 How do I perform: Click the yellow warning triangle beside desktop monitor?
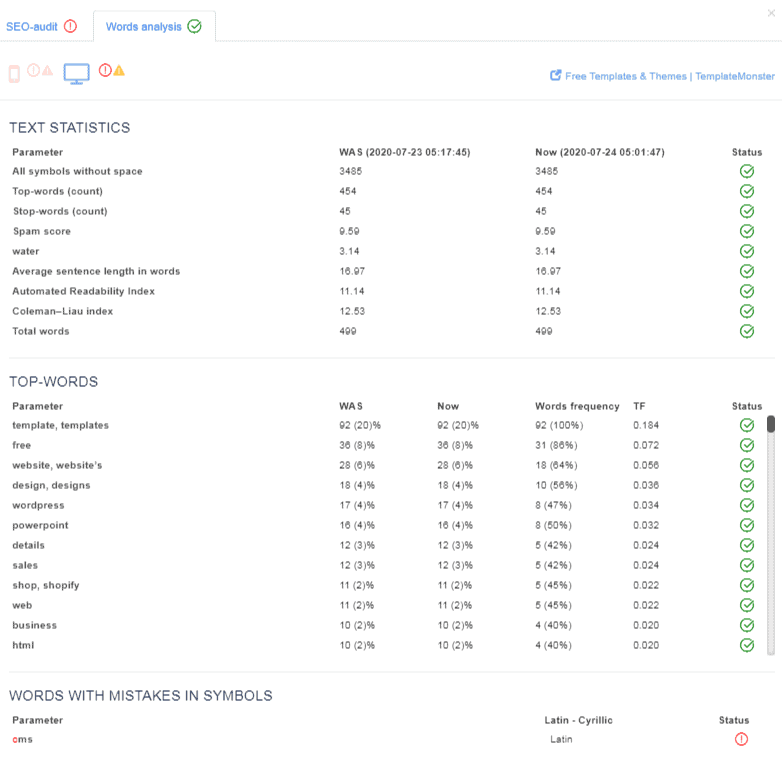(119, 70)
